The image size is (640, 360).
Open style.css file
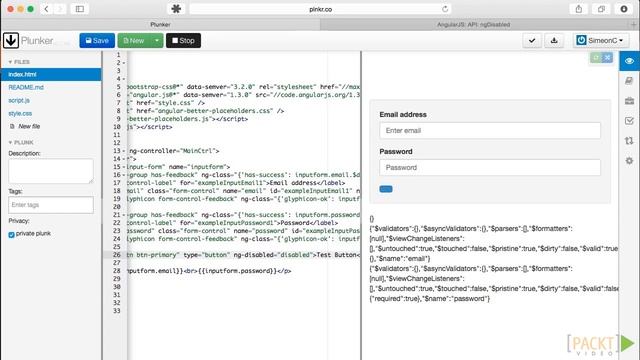[x=20, y=113]
